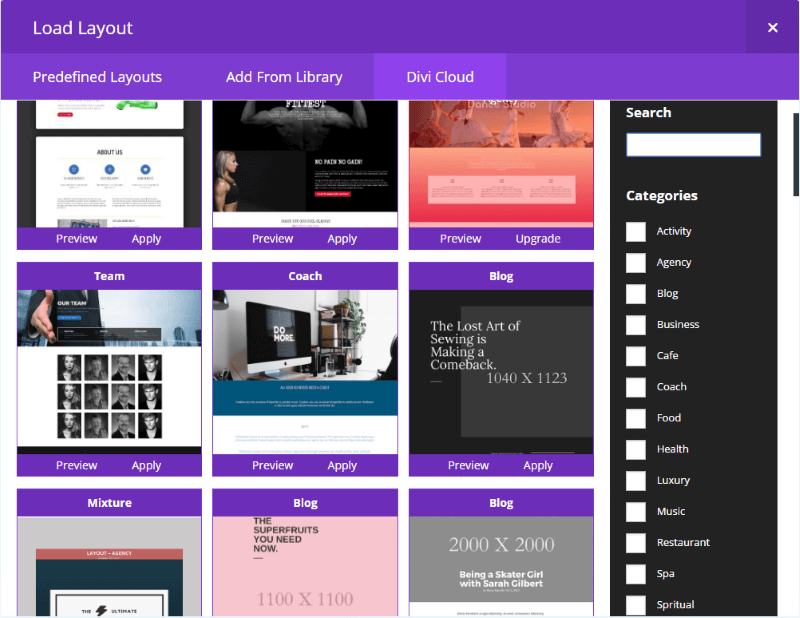Apply the Coach layout
800x618 pixels.
(x=342, y=465)
